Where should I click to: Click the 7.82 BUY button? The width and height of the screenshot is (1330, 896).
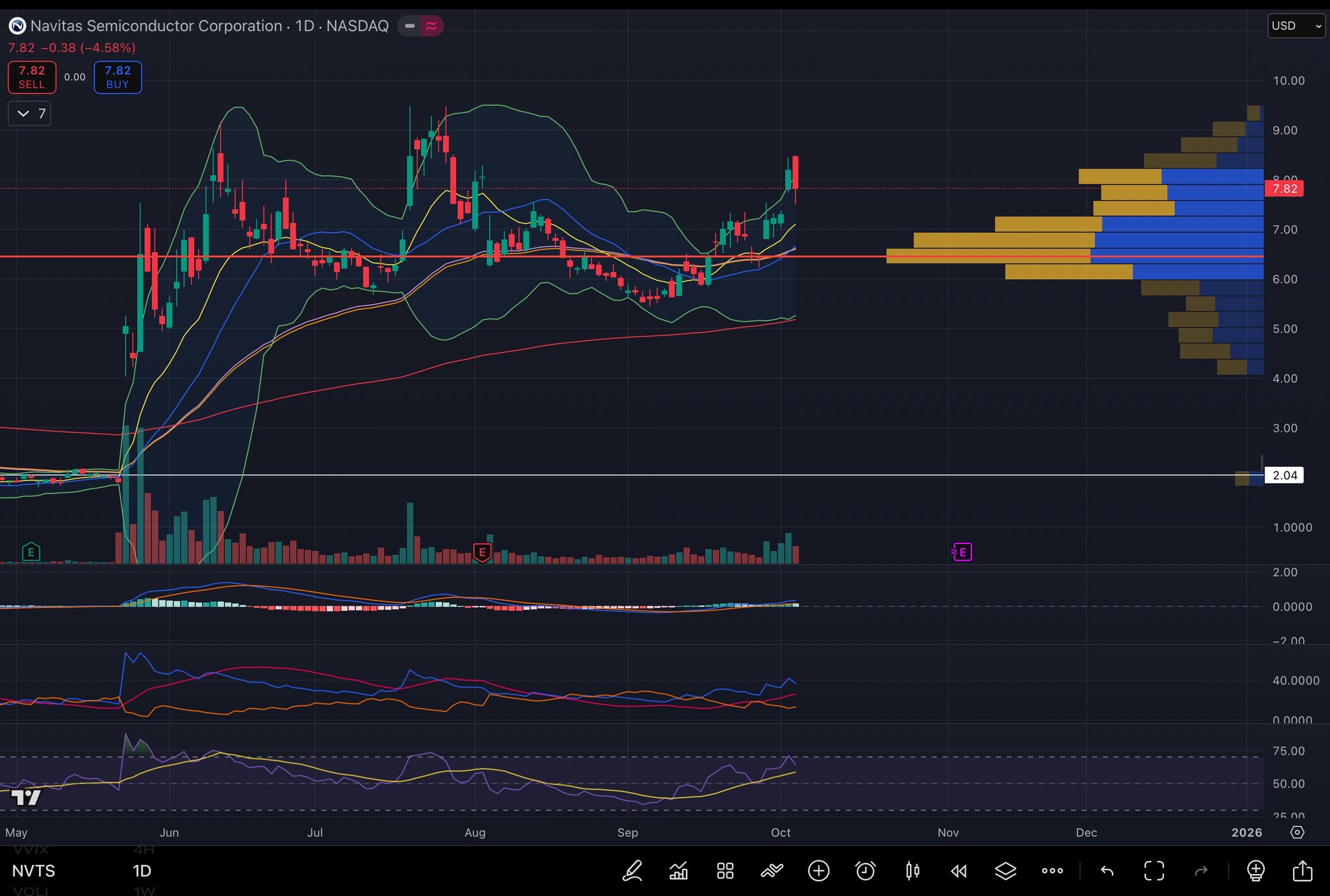coord(118,77)
